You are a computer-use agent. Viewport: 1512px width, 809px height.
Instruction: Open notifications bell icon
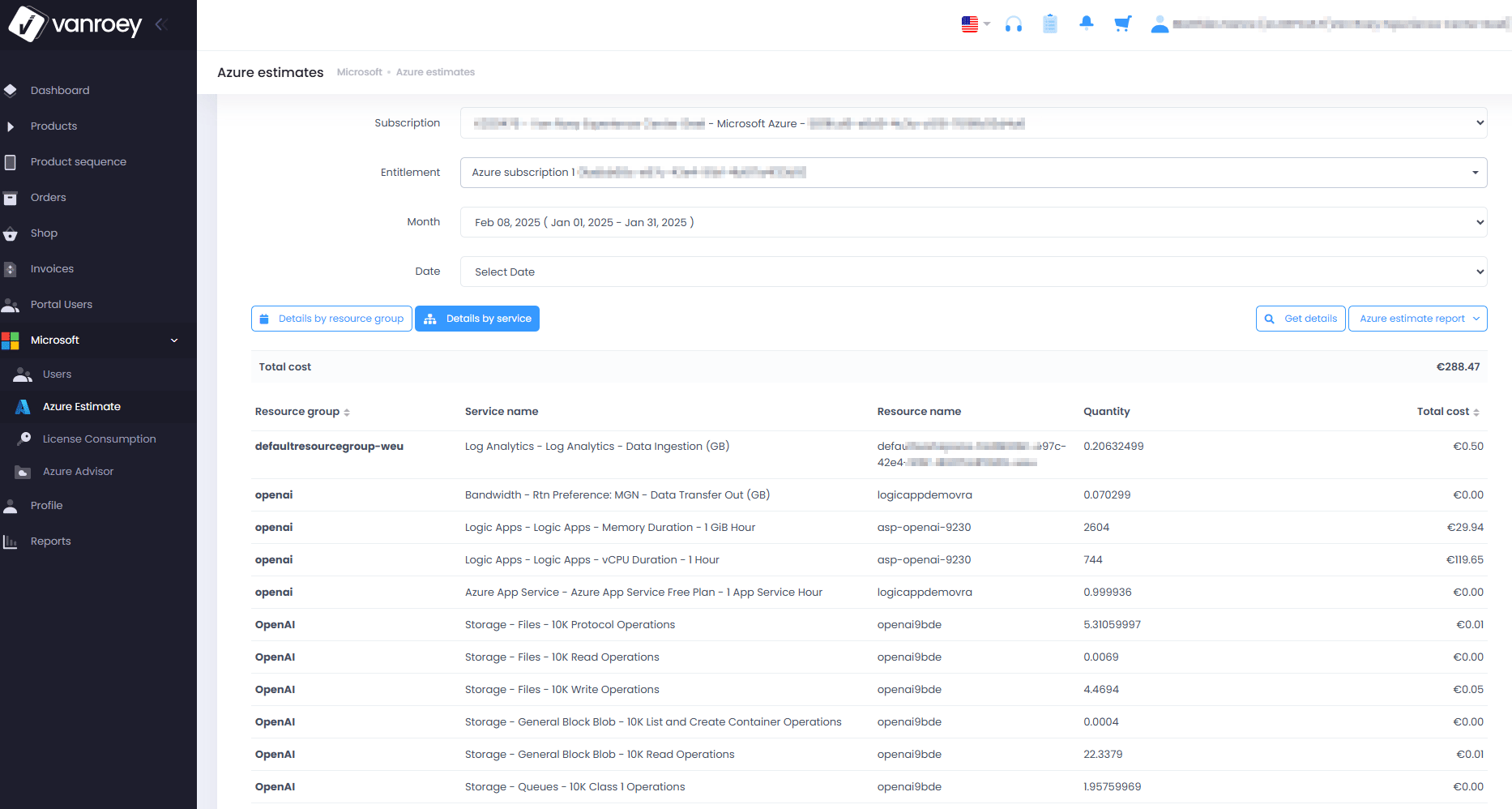pyautogui.click(x=1087, y=24)
